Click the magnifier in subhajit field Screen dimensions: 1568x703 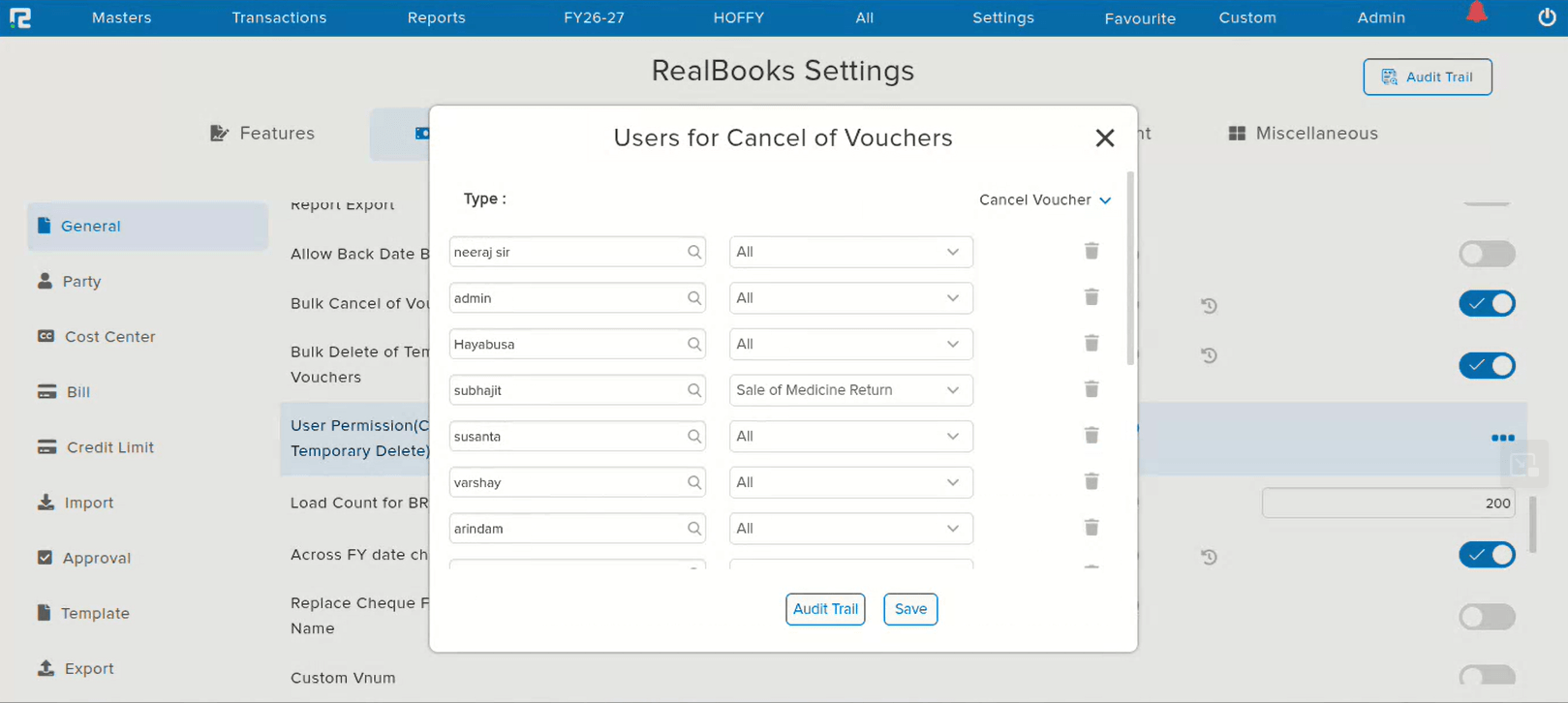(694, 390)
